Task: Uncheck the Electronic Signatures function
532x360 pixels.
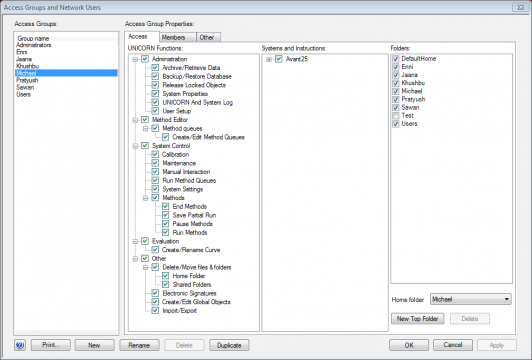Action: 155,293
